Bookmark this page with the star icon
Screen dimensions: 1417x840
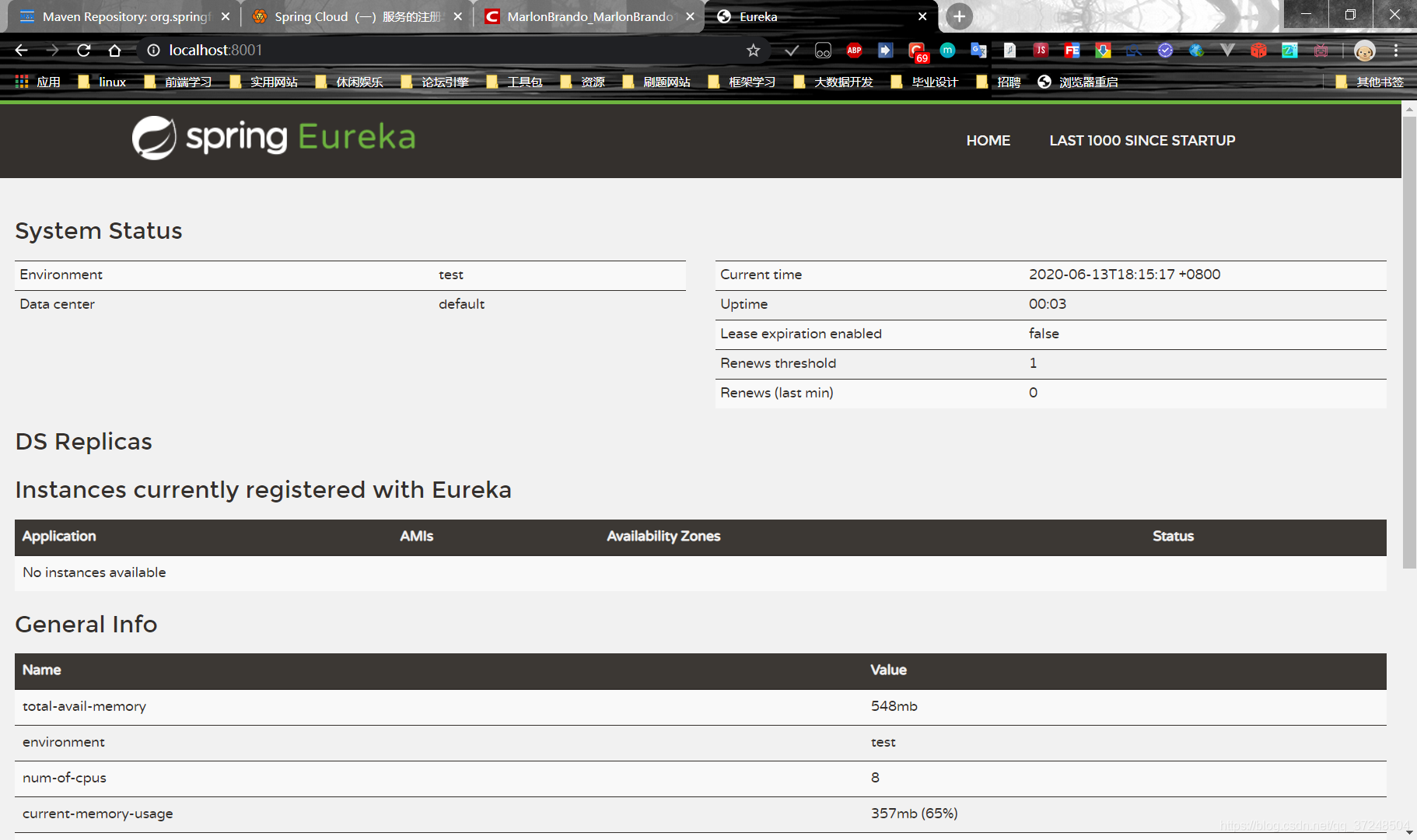tap(753, 51)
